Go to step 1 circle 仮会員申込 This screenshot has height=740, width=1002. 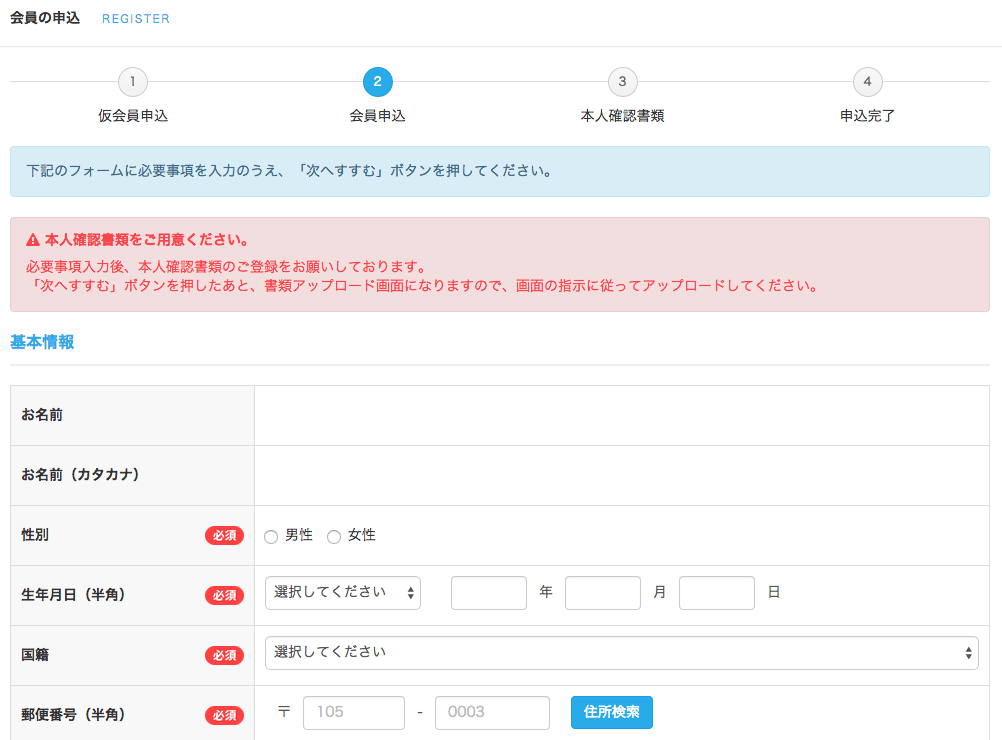coord(133,82)
